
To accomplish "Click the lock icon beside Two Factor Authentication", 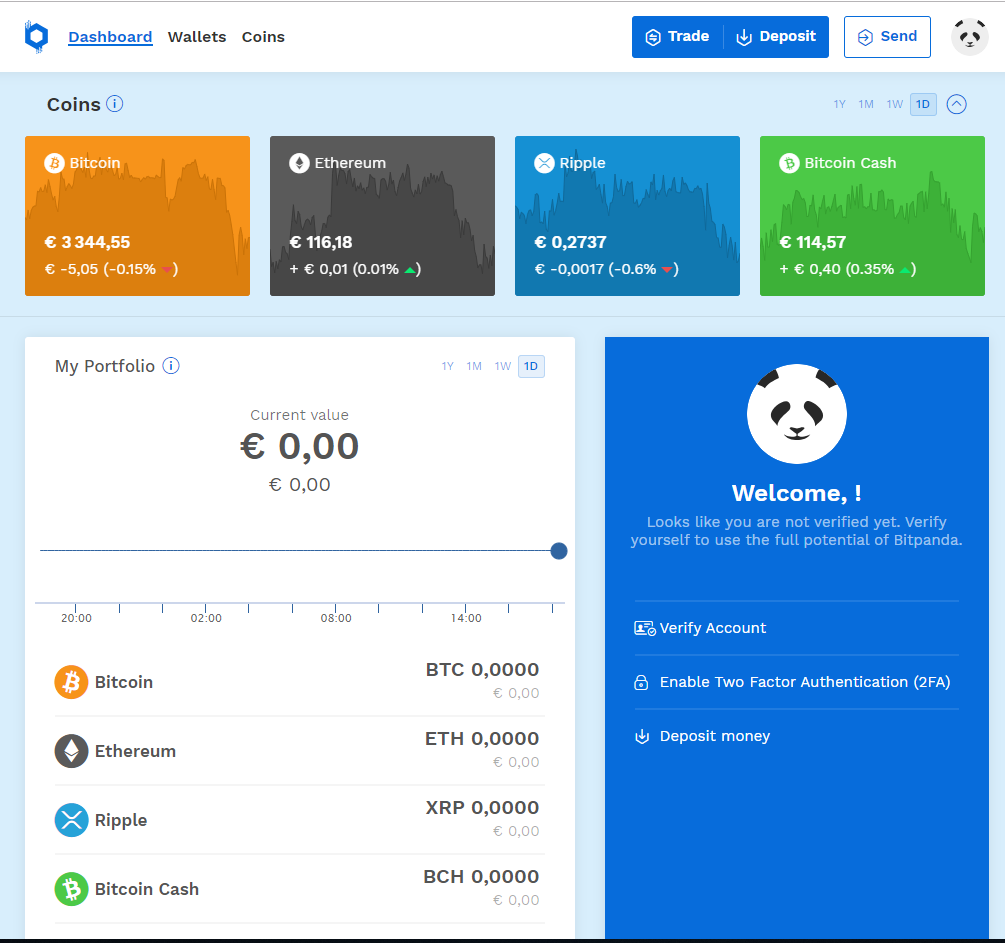I will [640, 681].
